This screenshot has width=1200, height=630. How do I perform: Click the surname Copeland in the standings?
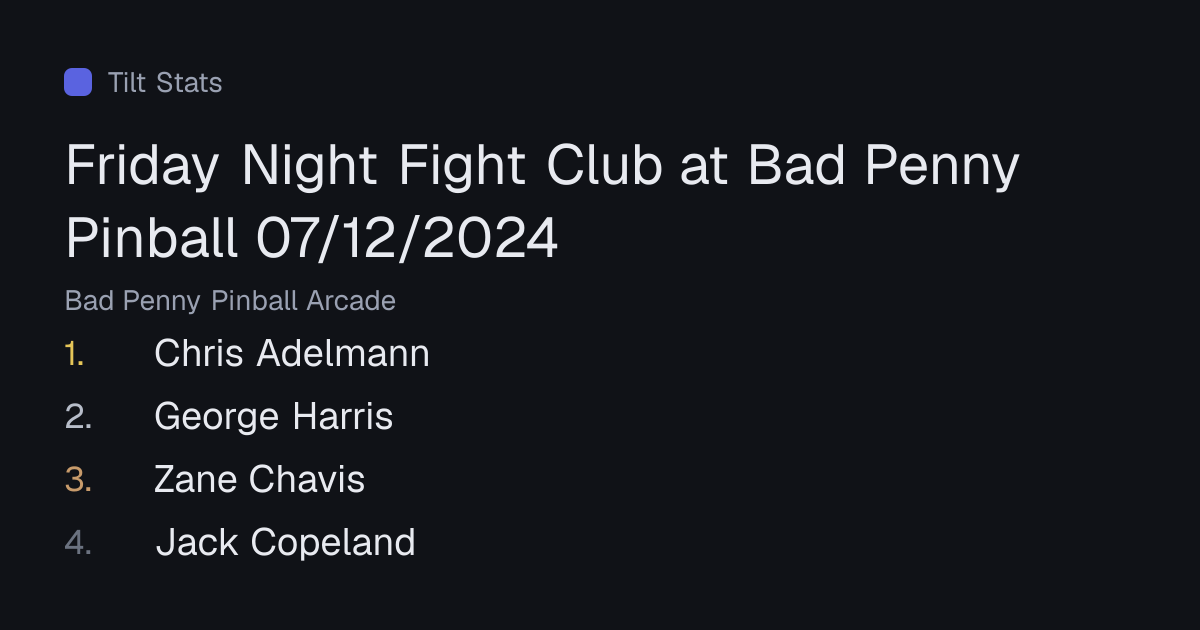click(x=333, y=543)
